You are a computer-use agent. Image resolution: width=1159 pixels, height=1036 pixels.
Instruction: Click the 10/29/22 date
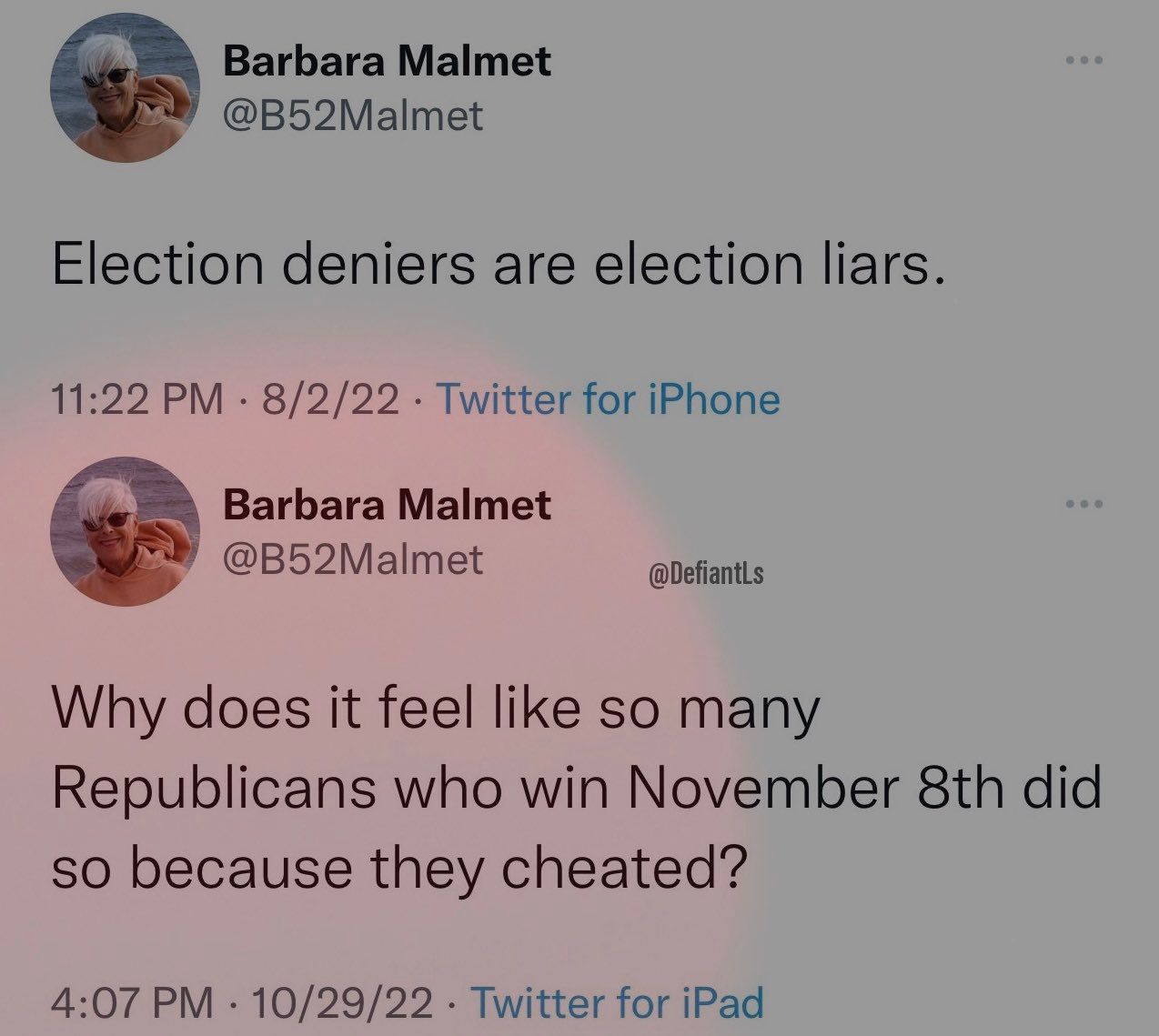(345, 1003)
